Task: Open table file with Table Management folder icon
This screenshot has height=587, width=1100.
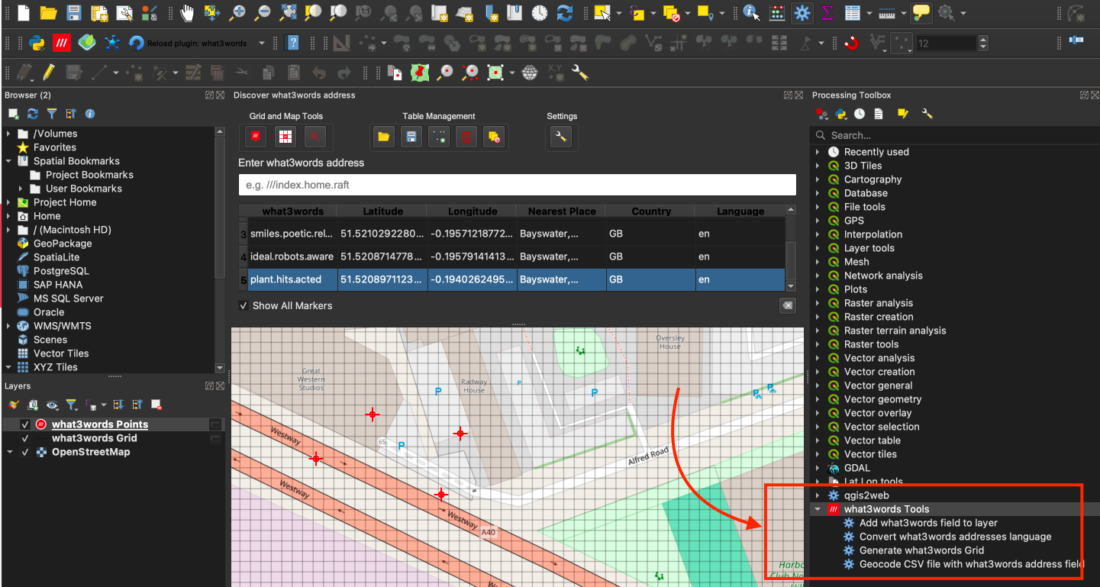Action: [x=383, y=137]
